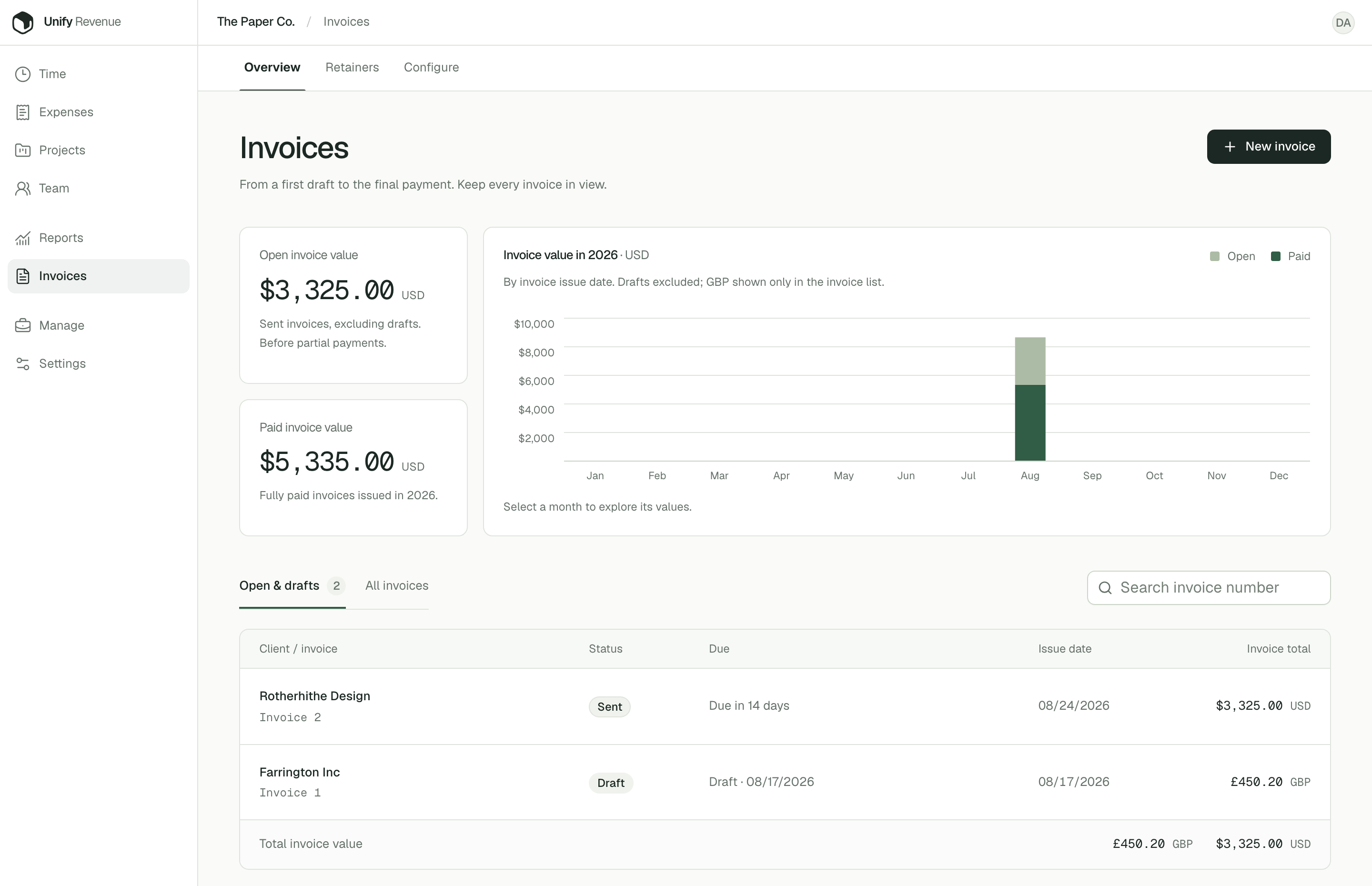Click the Paid invoice value $5,335.00 card
This screenshot has height=886, width=1372.
pyautogui.click(x=353, y=468)
